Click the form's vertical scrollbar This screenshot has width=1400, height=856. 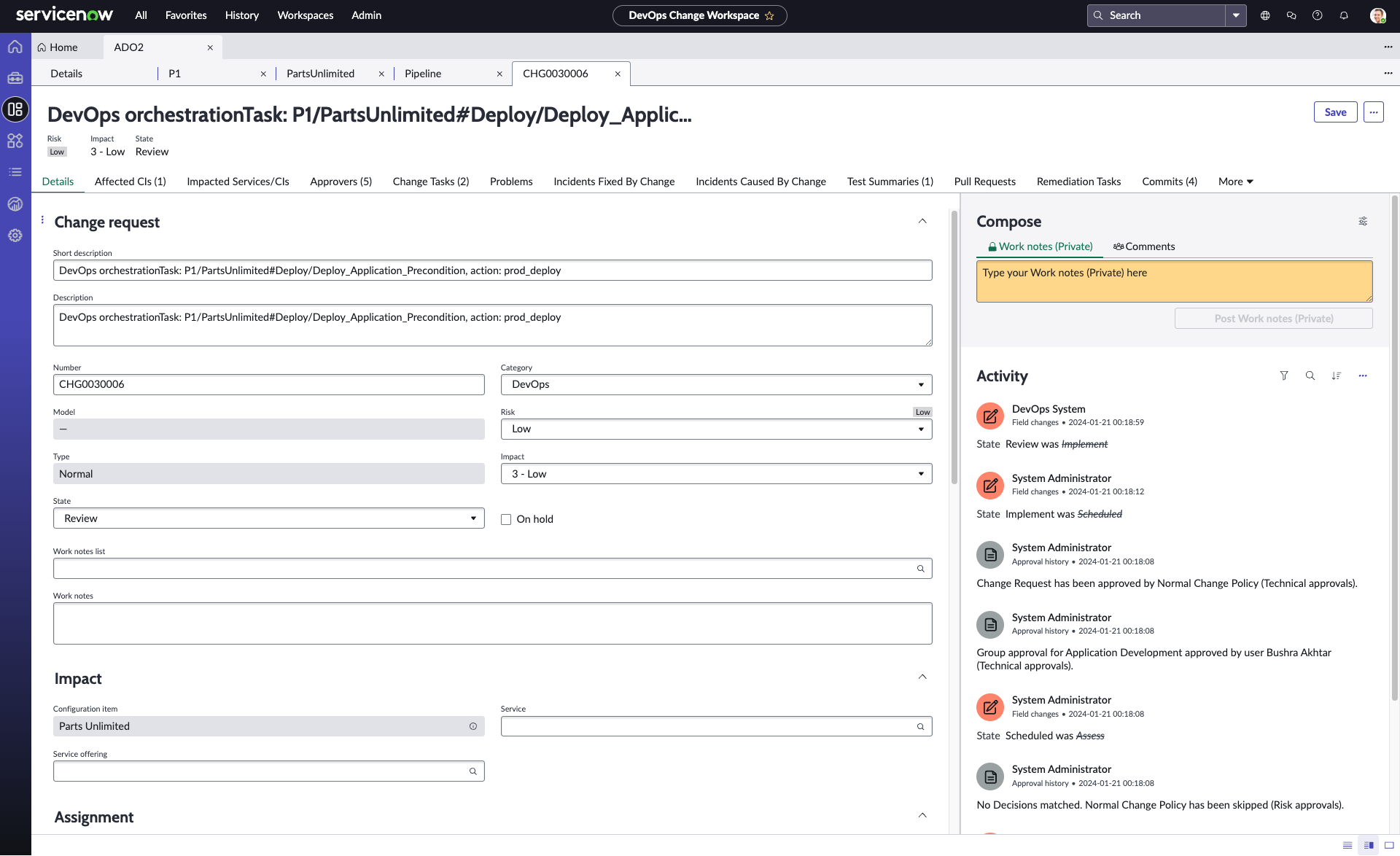tap(954, 347)
